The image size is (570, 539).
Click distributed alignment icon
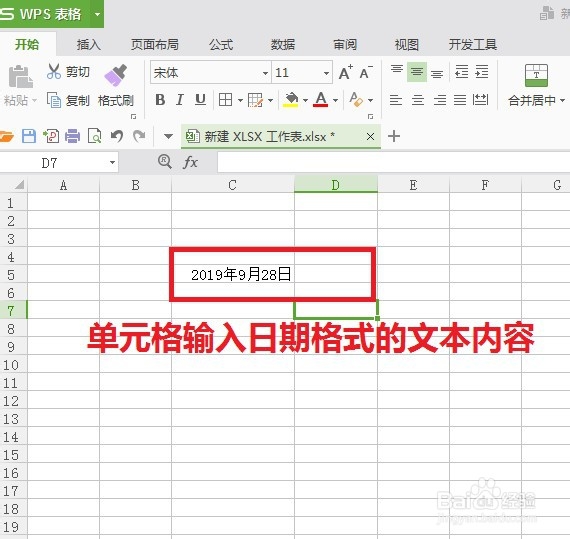(x=480, y=99)
